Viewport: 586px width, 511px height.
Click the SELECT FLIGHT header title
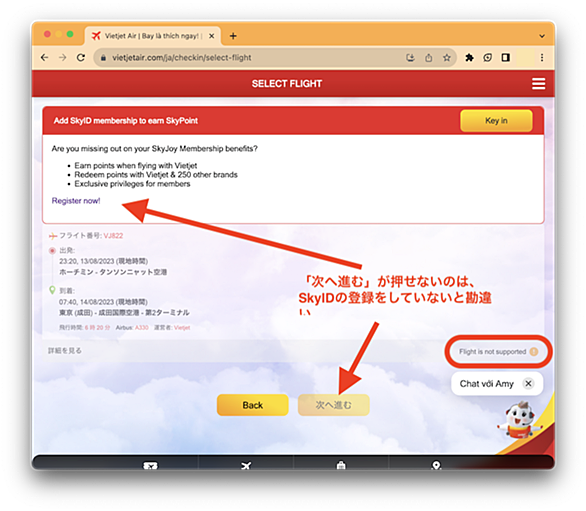(287, 84)
